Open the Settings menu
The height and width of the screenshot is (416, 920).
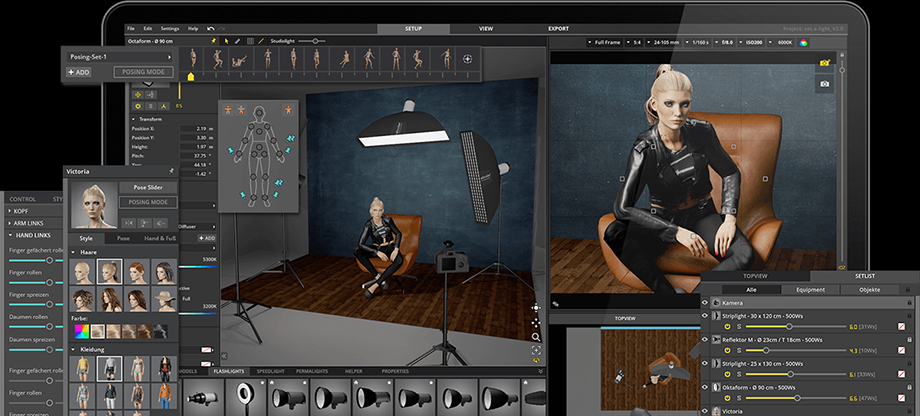pos(170,29)
